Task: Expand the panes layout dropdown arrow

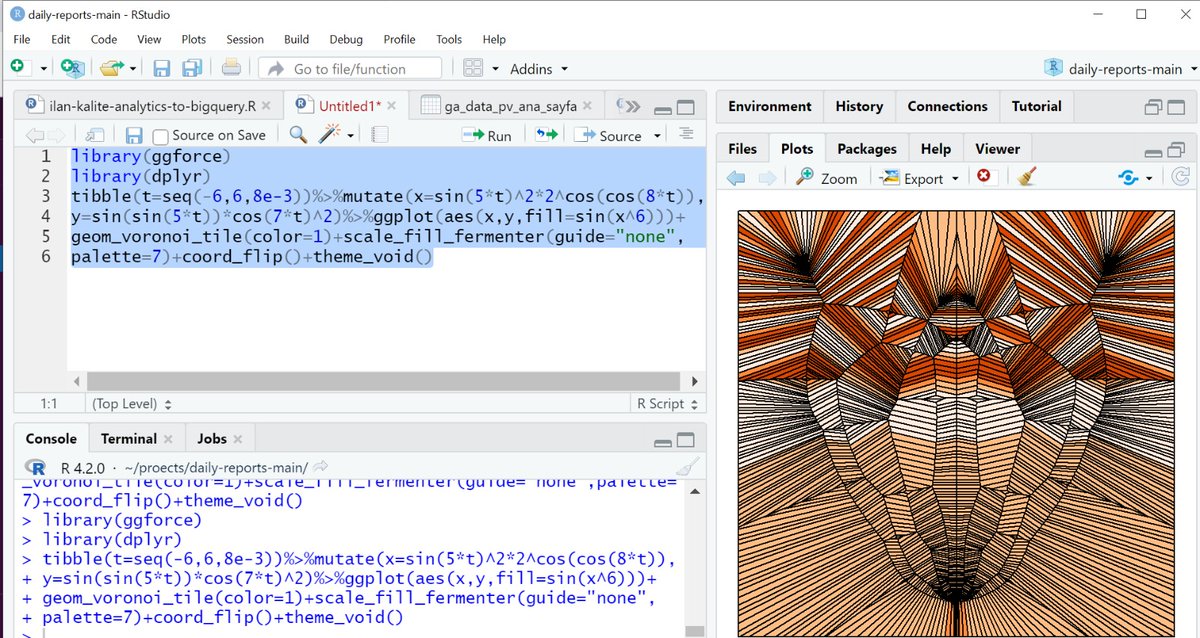Action: (x=495, y=69)
